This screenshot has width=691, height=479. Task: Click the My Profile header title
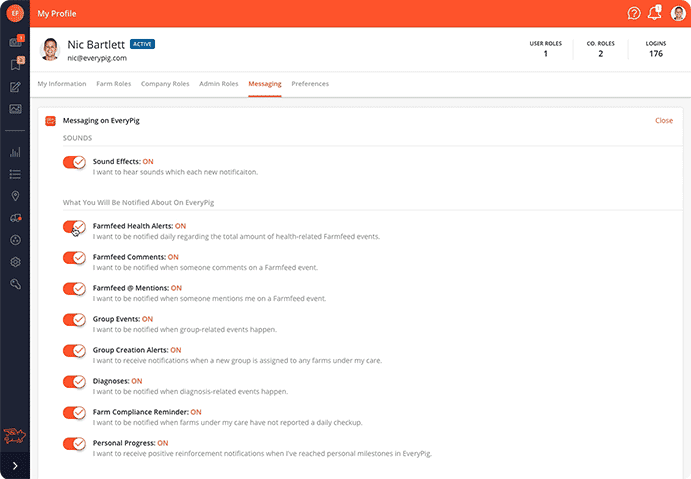[57, 14]
